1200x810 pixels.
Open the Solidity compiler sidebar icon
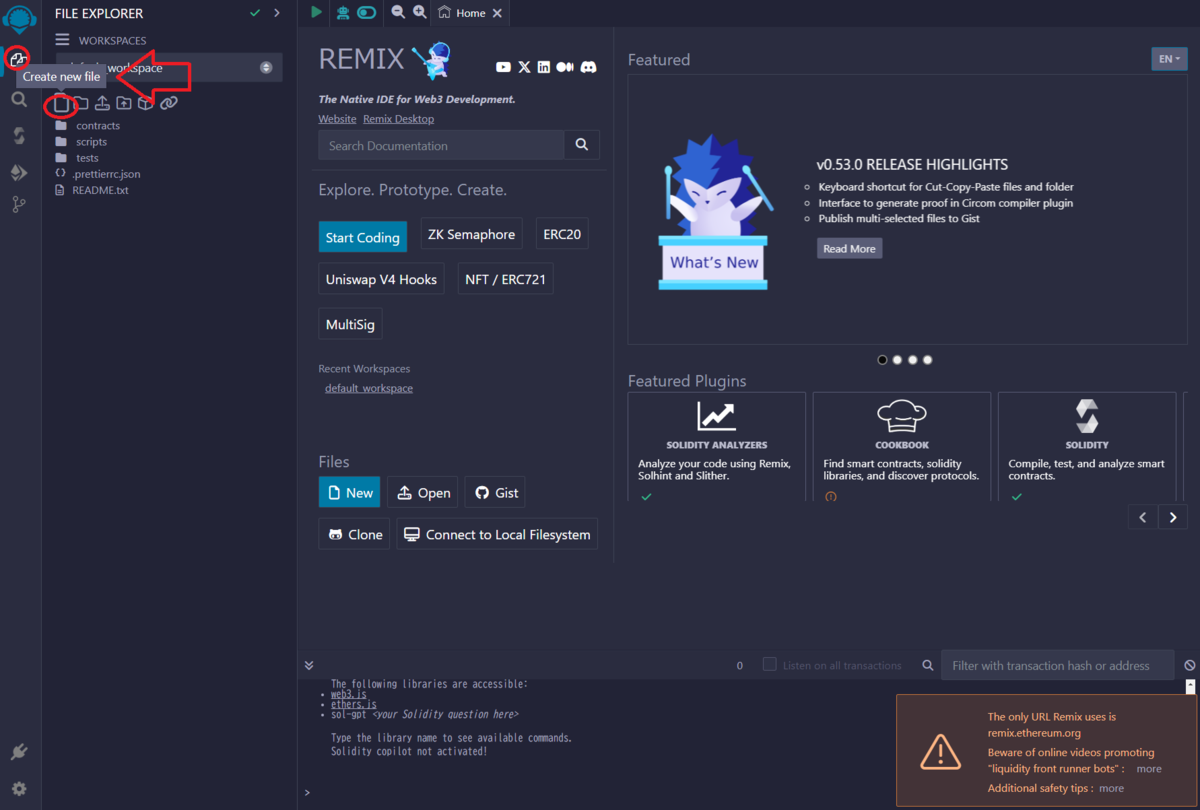(19, 136)
